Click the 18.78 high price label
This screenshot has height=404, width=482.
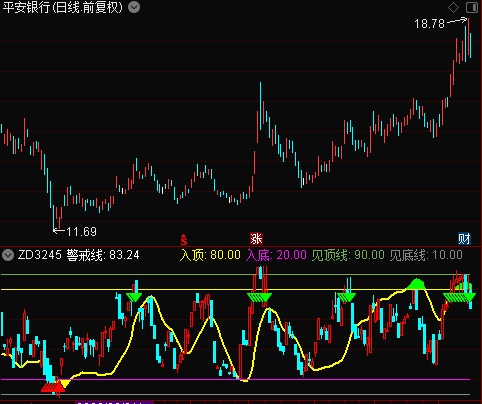pos(429,24)
